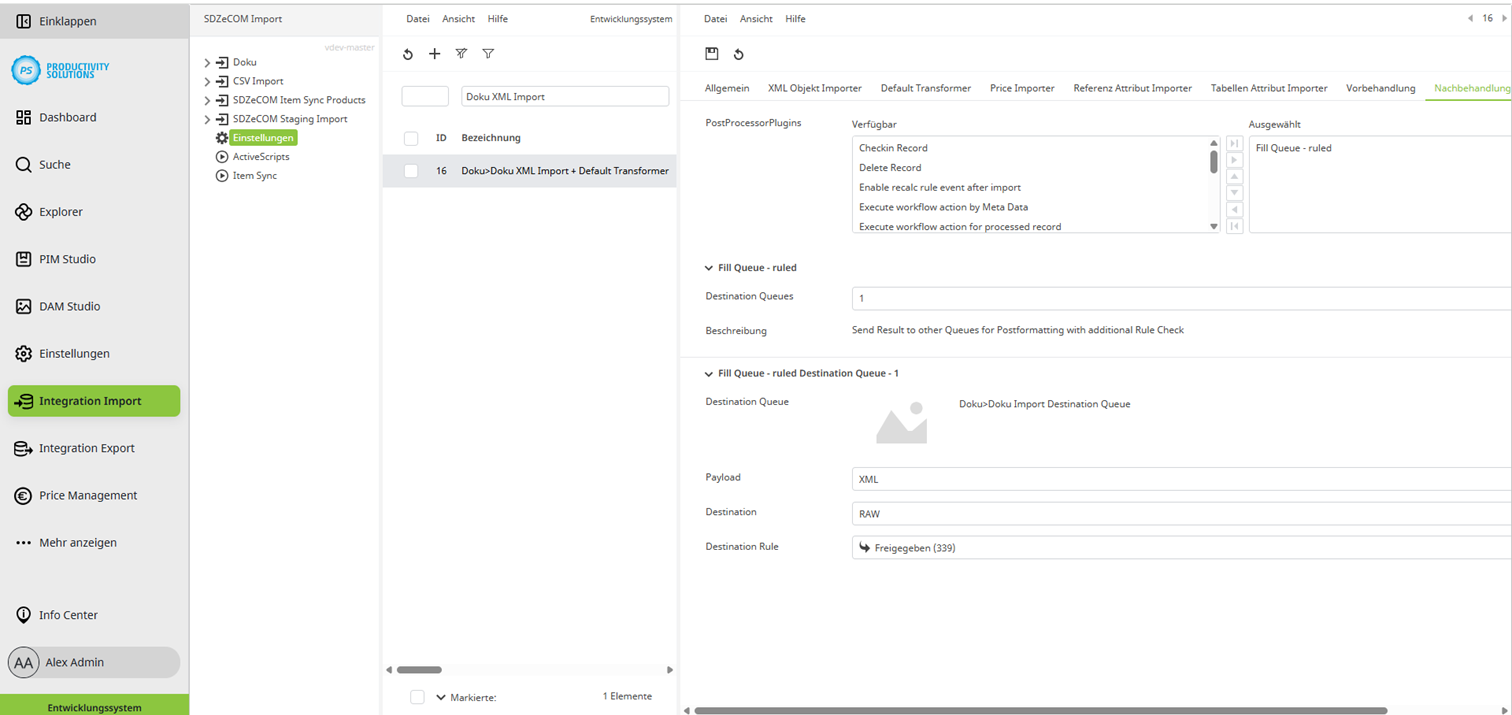Check the checkbox for row ID 16
1512x715 pixels.
pyautogui.click(x=411, y=171)
